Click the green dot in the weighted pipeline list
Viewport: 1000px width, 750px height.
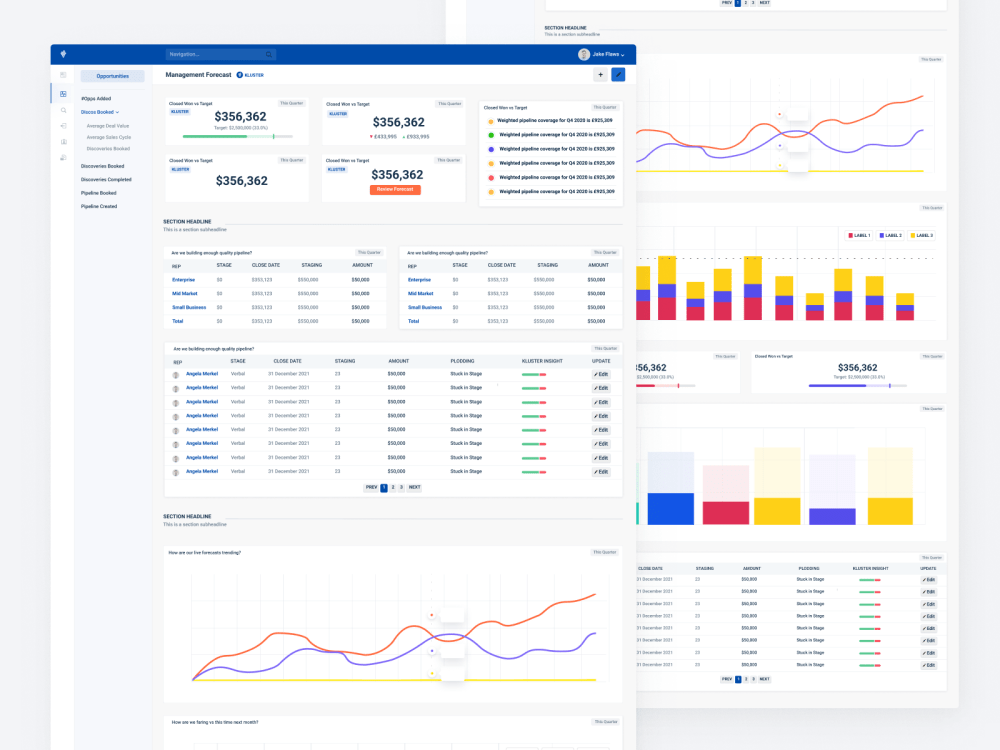click(x=491, y=135)
